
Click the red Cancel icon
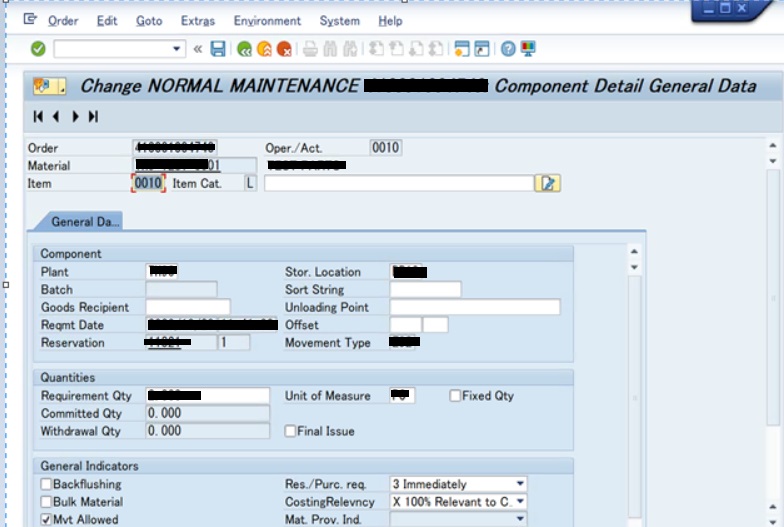[285, 48]
